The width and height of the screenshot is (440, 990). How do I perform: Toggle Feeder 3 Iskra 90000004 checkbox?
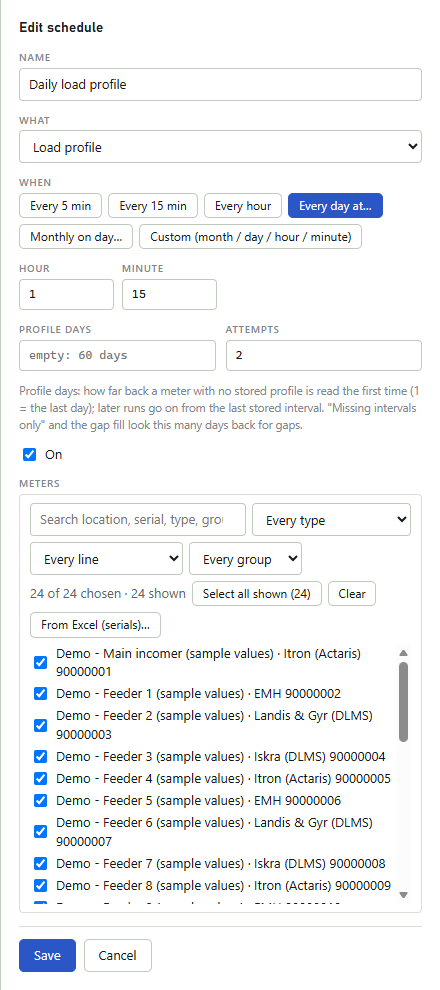click(40, 756)
